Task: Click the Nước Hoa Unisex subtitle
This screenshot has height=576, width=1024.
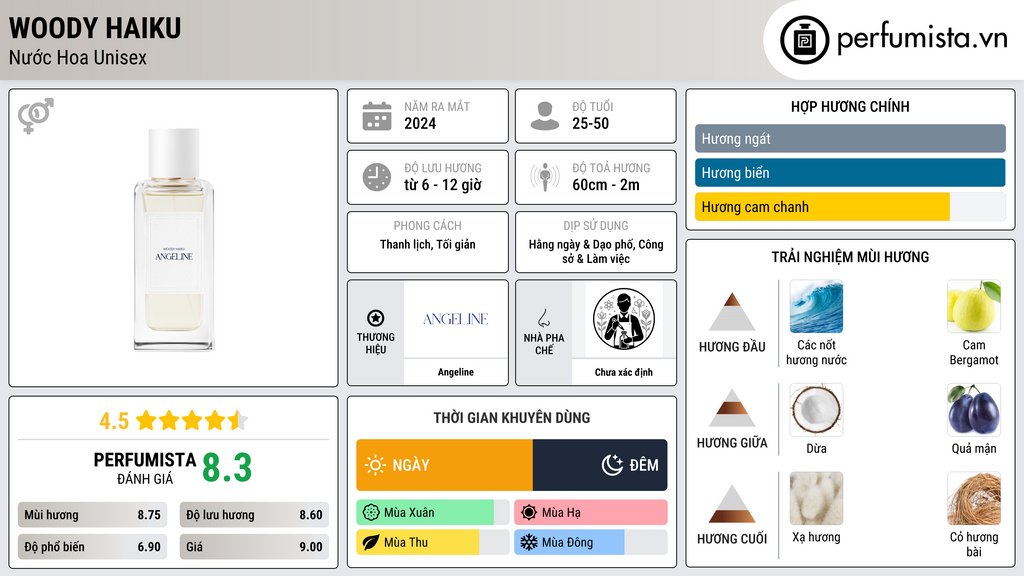Action: [78, 57]
